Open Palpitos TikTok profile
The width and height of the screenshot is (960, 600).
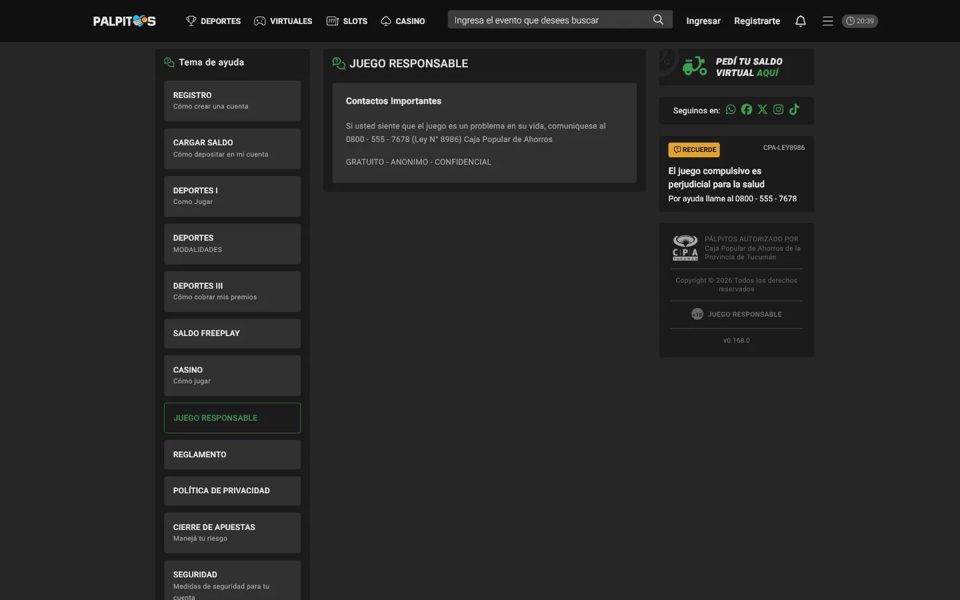[x=794, y=110]
